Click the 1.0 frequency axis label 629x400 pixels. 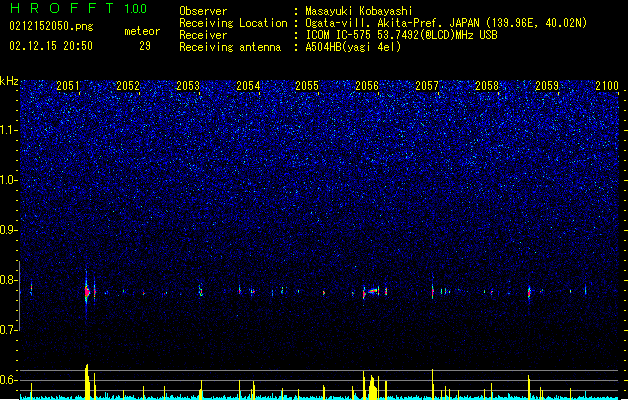point(9,180)
